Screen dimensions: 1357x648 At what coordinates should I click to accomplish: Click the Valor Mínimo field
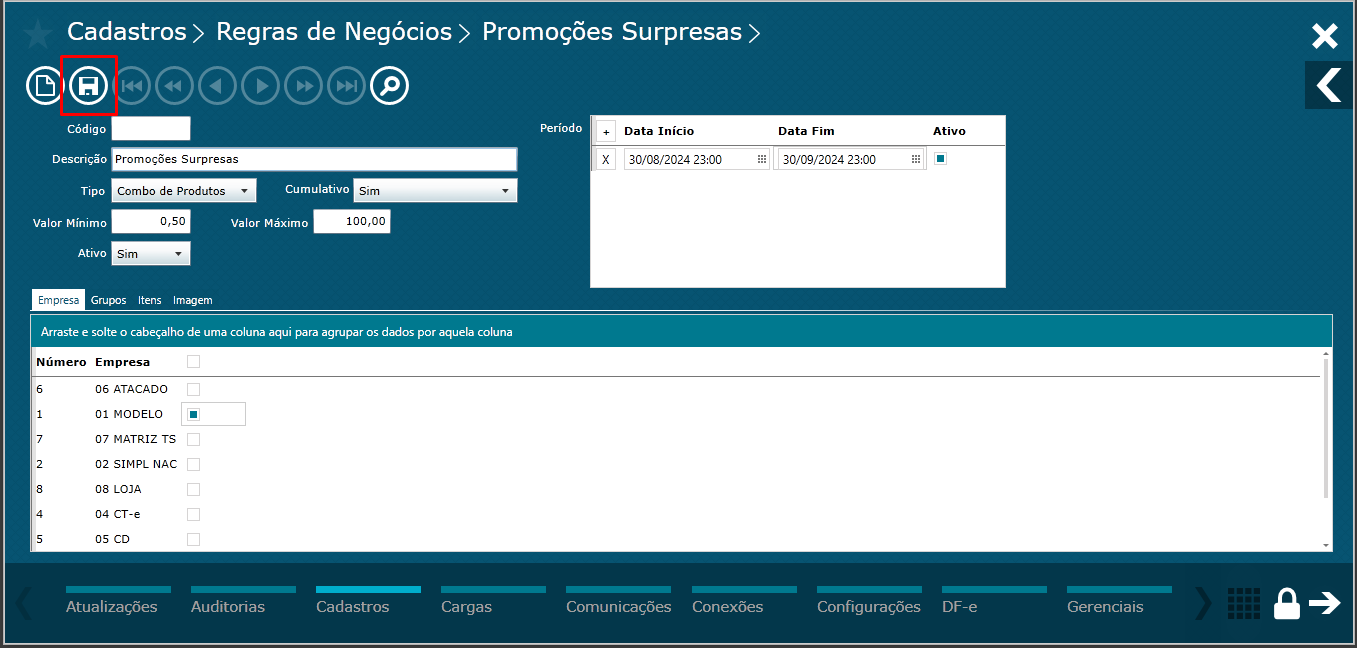[151, 222]
